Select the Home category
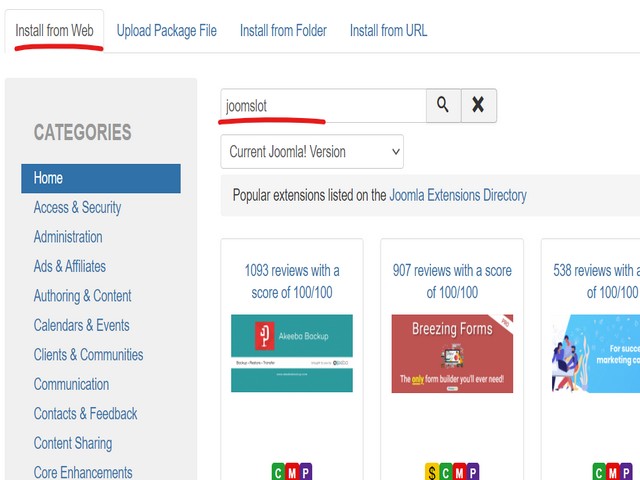The image size is (640, 480). coord(101,178)
